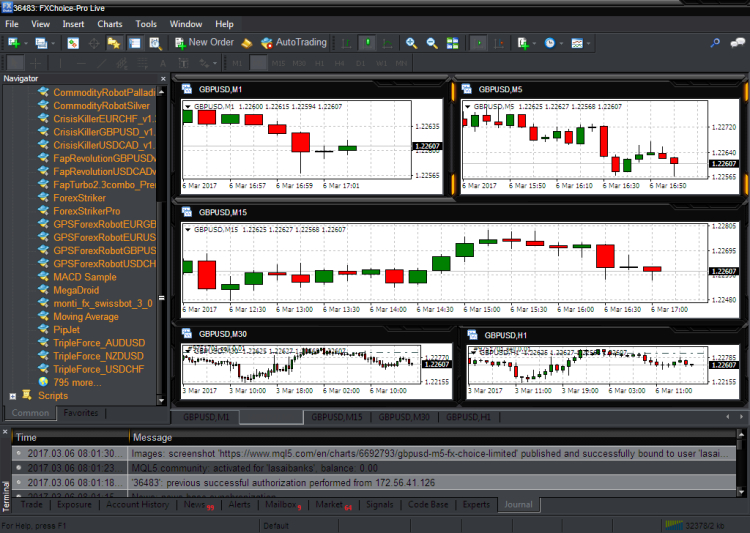Switch to the Favorites tab in Navigator

click(80, 413)
